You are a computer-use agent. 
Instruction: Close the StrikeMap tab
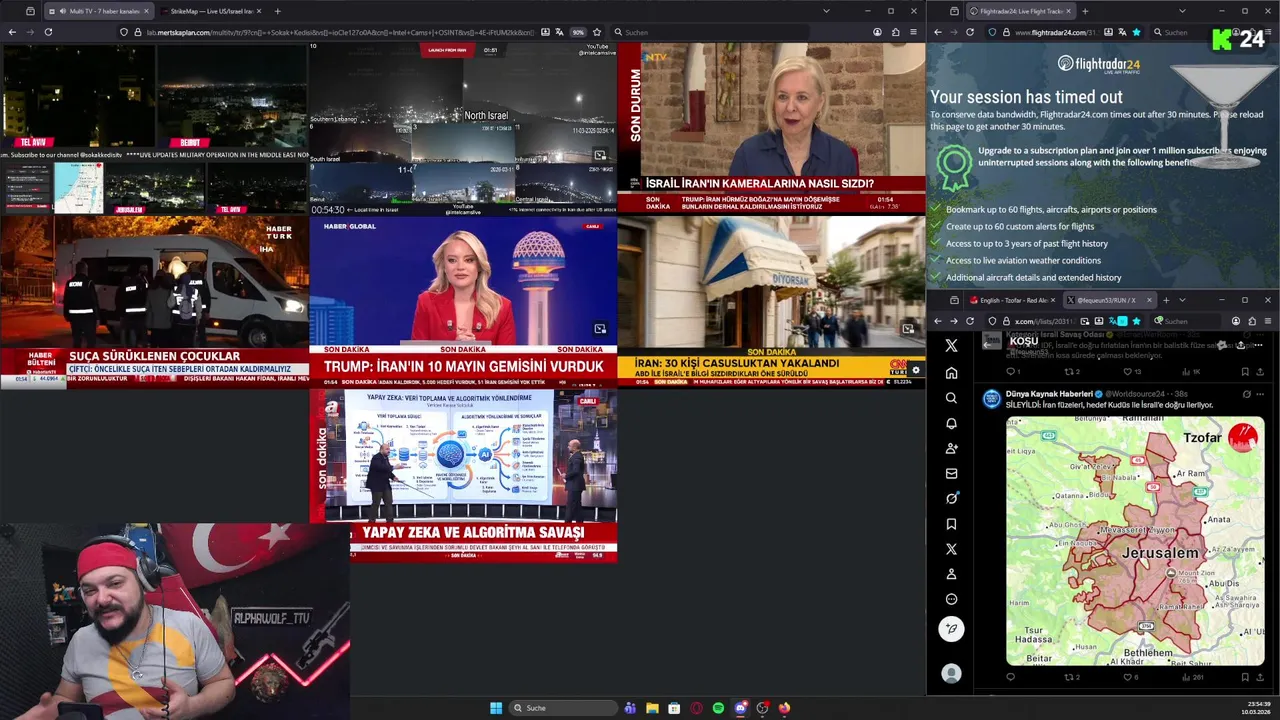pos(258,11)
